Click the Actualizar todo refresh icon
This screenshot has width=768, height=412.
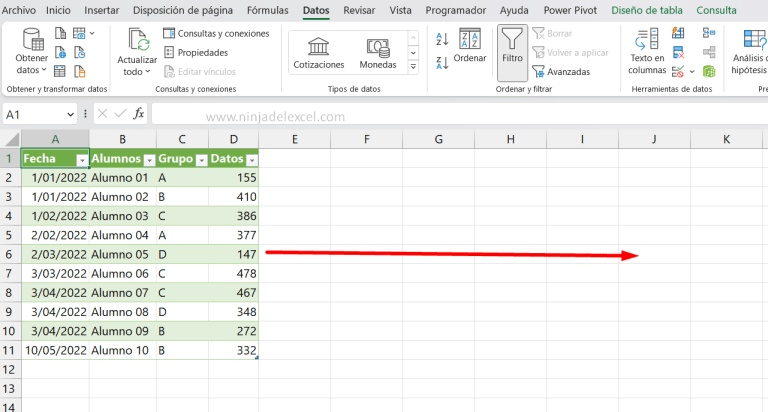click(x=138, y=40)
